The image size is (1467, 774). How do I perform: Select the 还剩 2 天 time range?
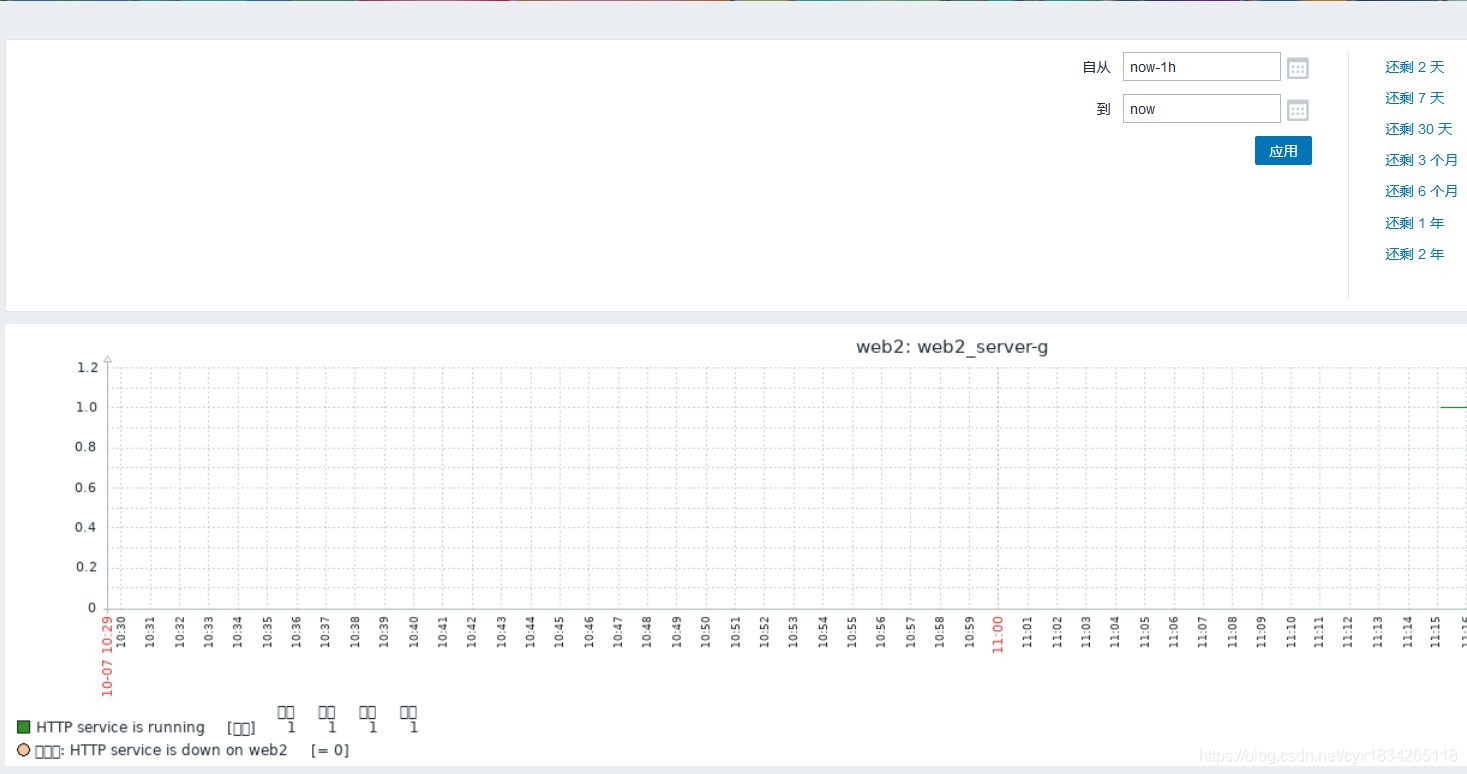(x=1414, y=67)
